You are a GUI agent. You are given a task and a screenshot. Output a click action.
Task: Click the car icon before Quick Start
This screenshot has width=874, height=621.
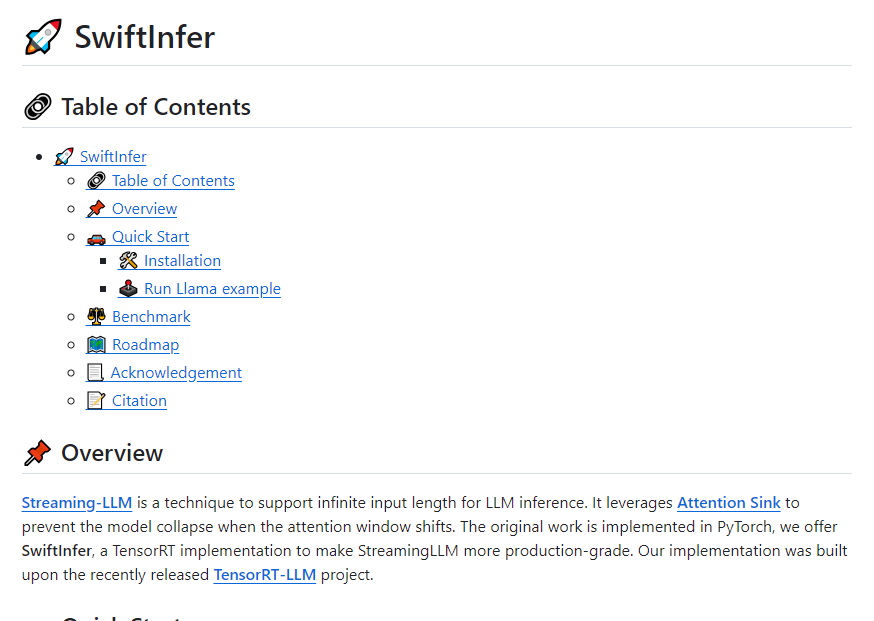tap(96, 237)
